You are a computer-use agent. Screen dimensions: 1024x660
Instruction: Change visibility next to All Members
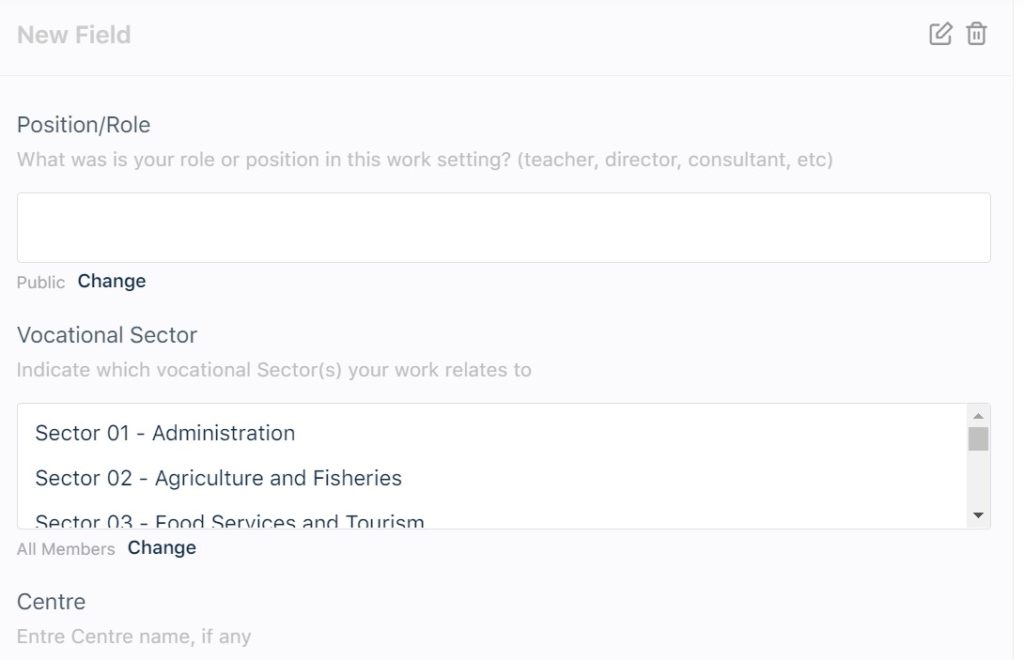[162, 548]
